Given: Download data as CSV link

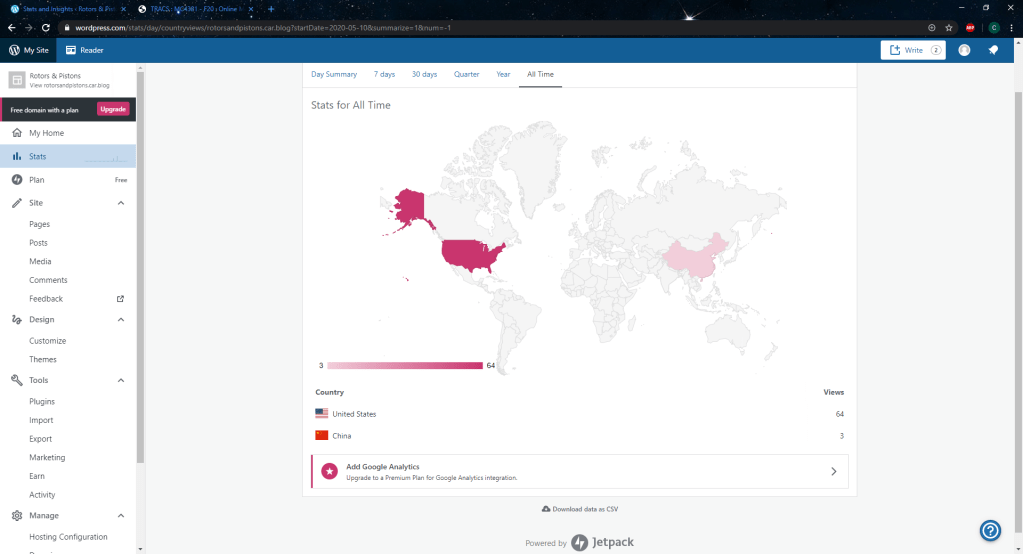Looking at the screenshot, I should (x=579, y=509).
